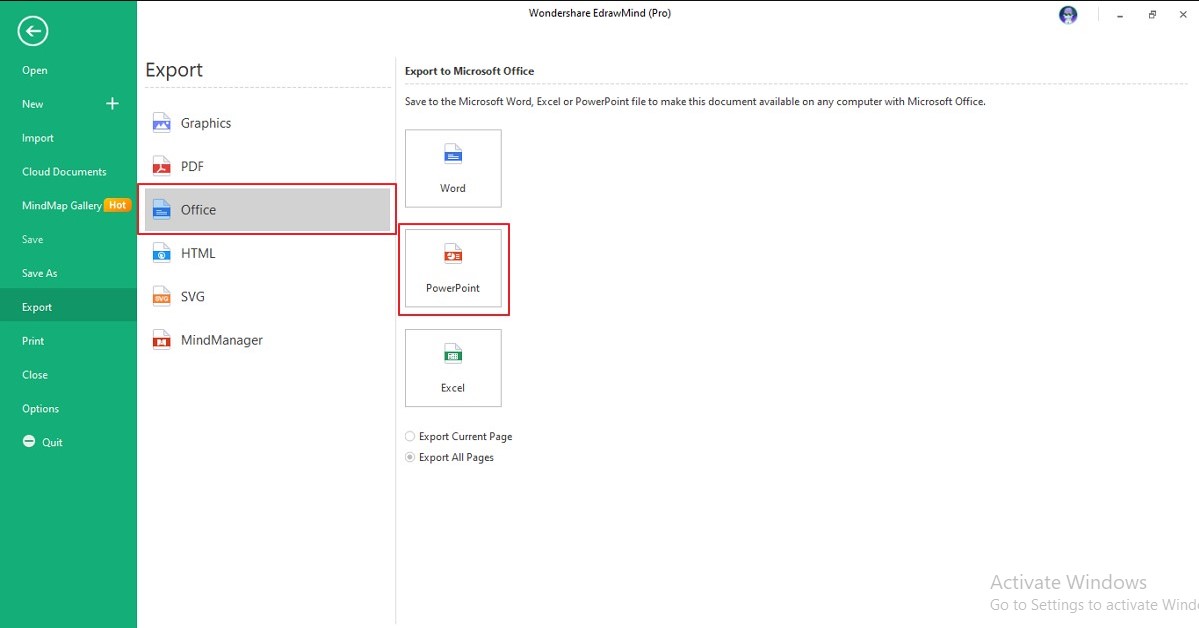Screen dimensions: 1199x628
Task: Click the "Export" panel heading
Action: click(174, 70)
